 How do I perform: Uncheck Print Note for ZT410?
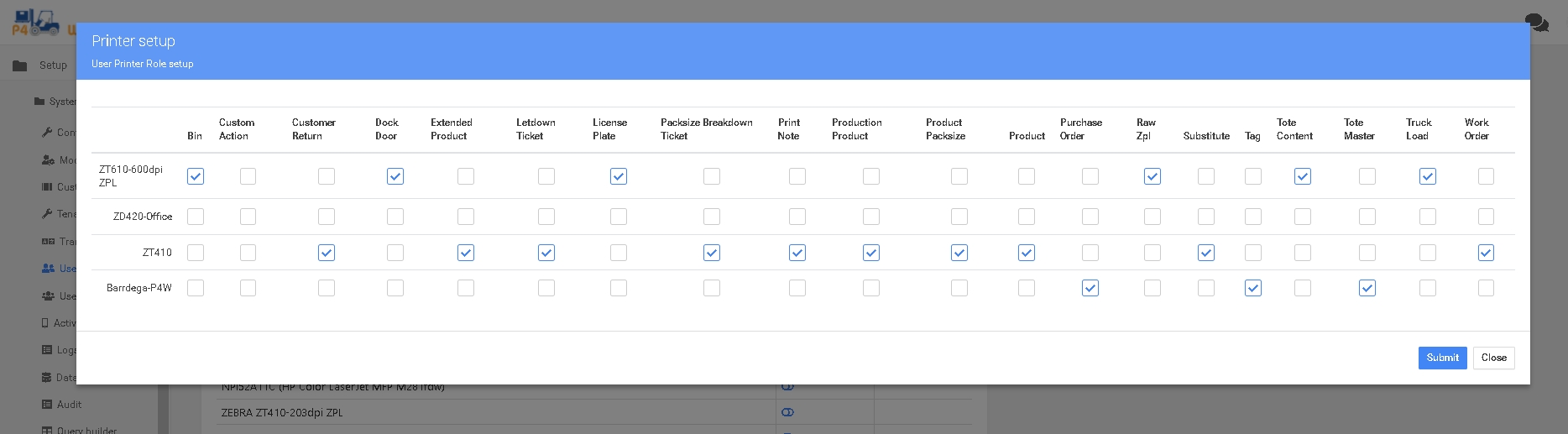point(797,253)
